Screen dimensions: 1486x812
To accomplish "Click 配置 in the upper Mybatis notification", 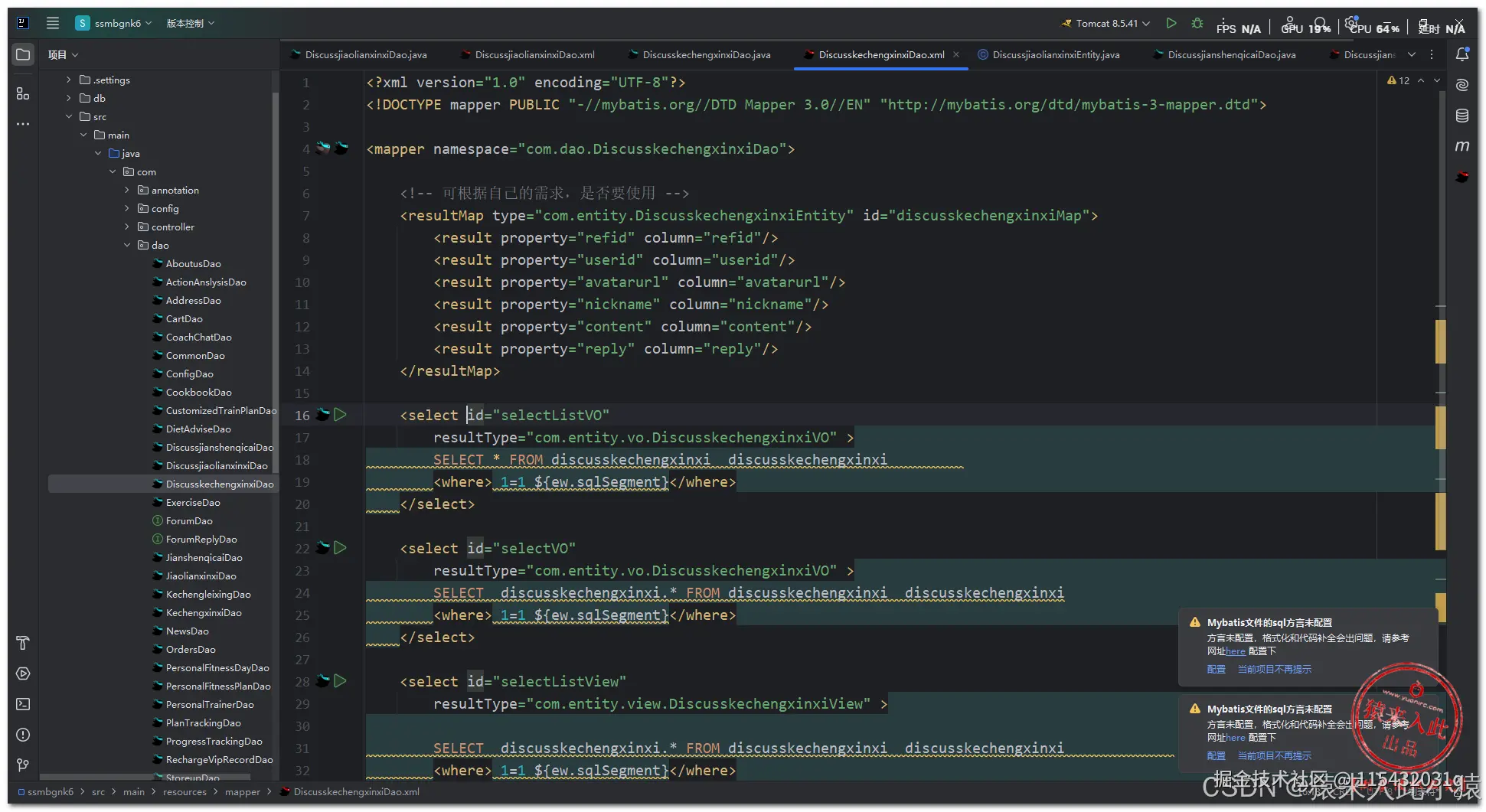I will pos(1217,670).
